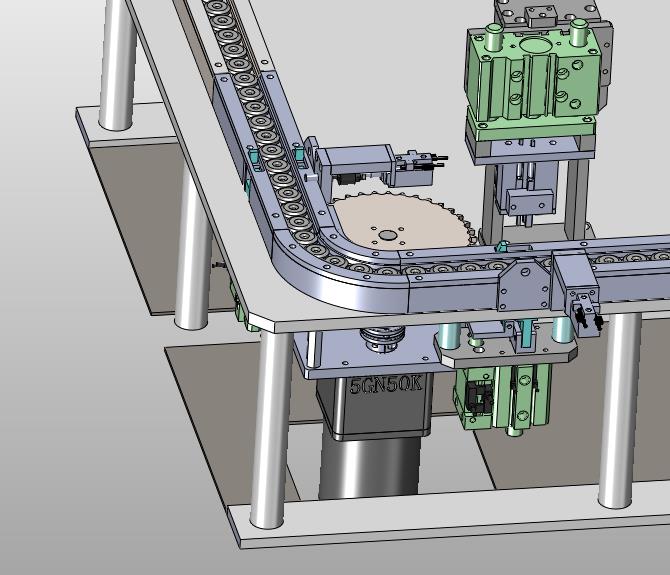Pick the green slide cylinder under the table
The image size is (670, 575).
(502, 399)
